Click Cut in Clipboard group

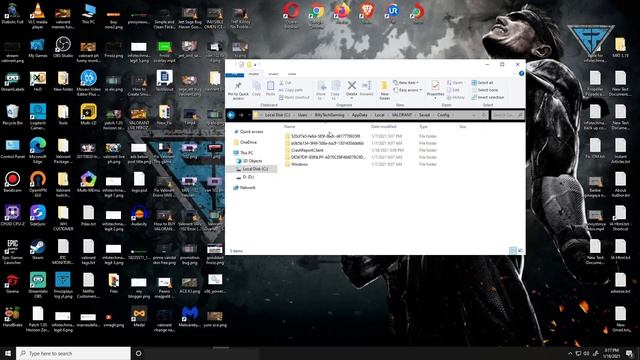click(x=285, y=83)
